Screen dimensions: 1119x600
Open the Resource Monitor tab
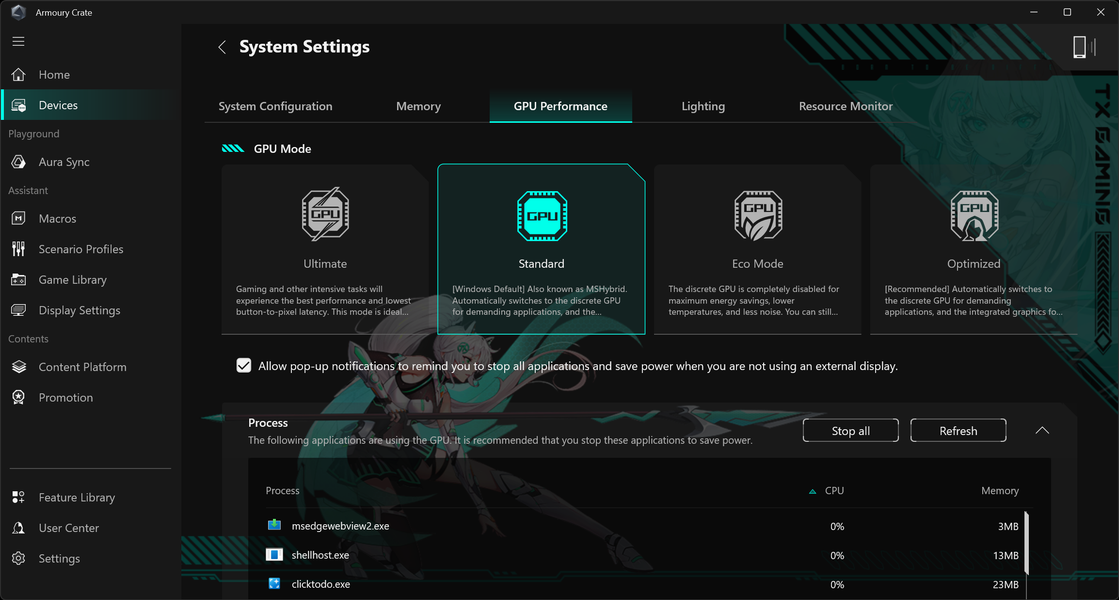coord(846,106)
